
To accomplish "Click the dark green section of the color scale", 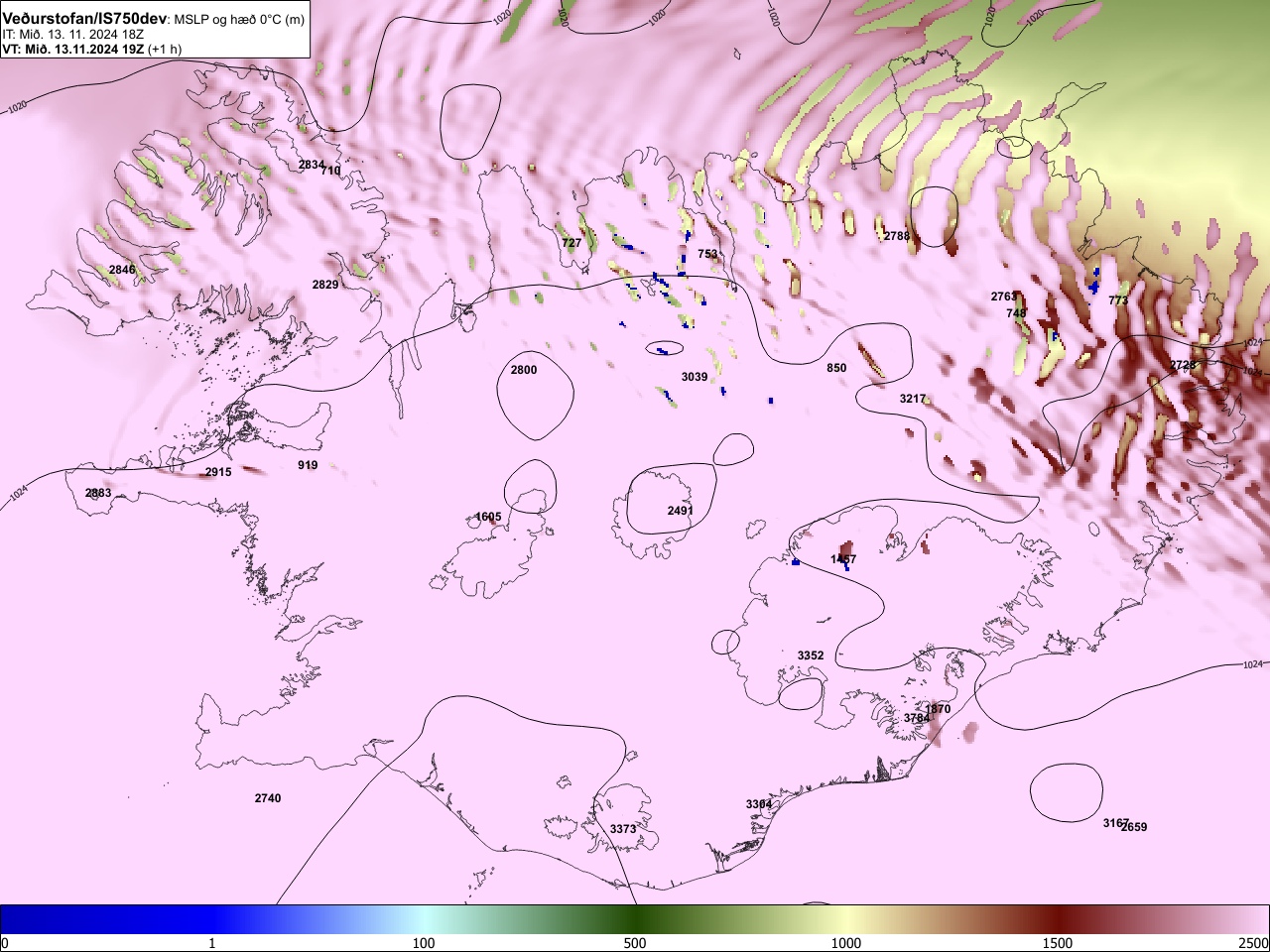I will 635,919.
